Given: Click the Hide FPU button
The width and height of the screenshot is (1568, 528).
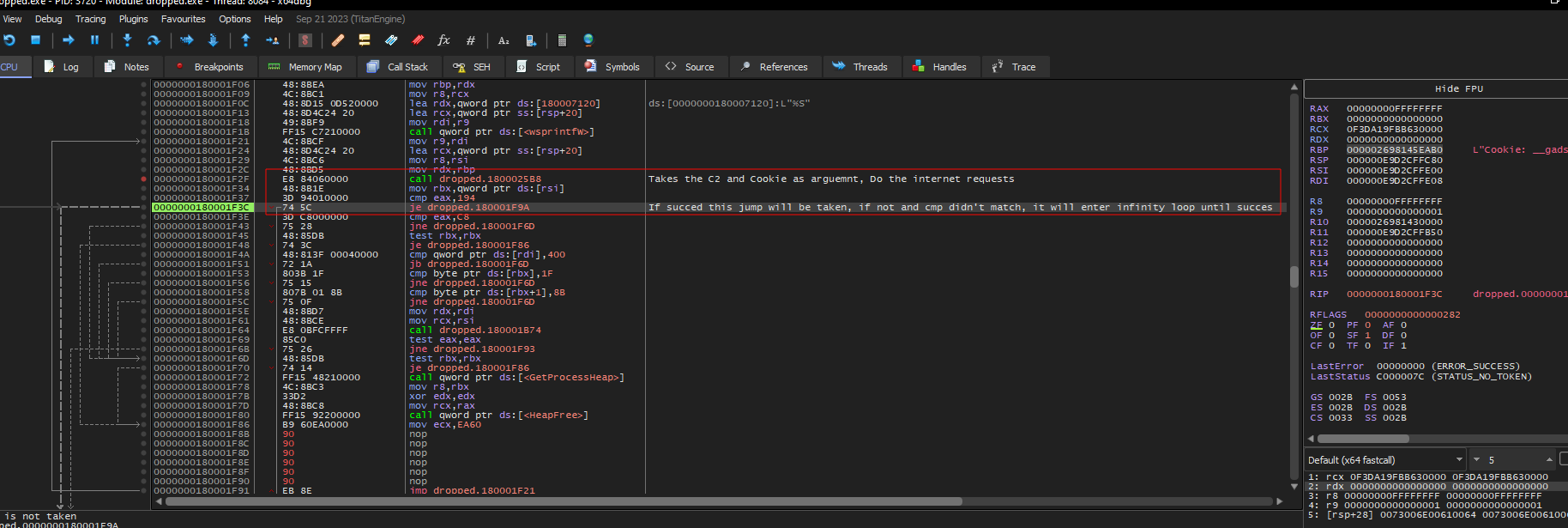Looking at the screenshot, I should click(x=1458, y=88).
